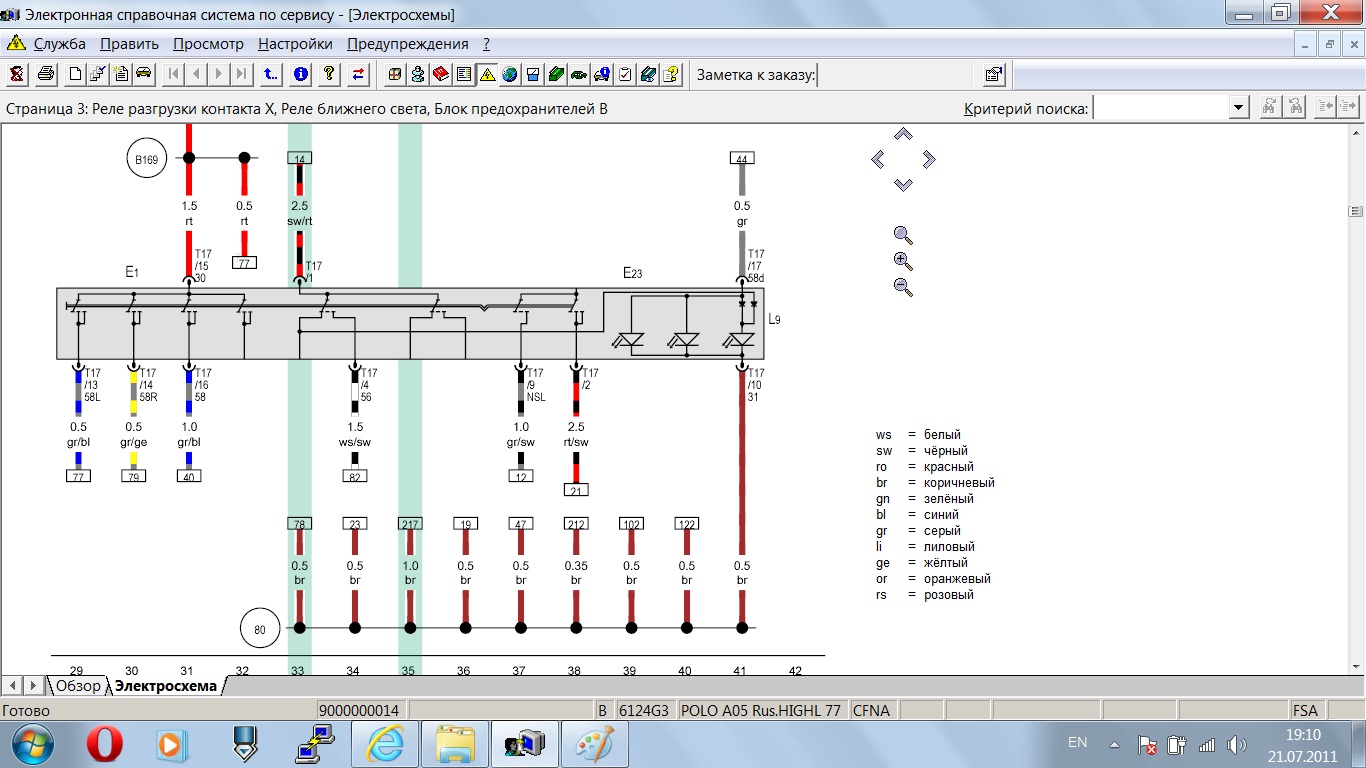
Task: Switch to the Обзор tab
Action: [x=78, y=686]
